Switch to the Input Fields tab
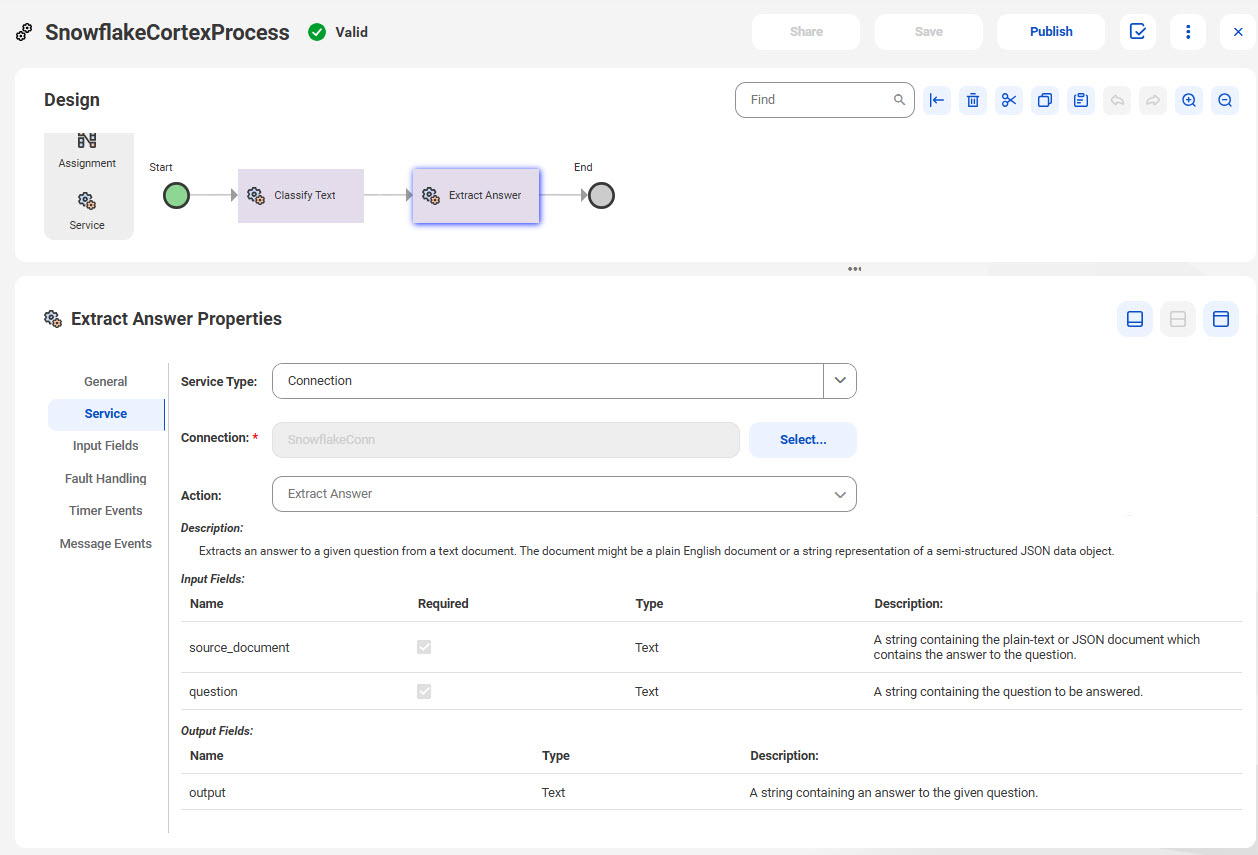The width and height of the screenshot is (1258, 855). tap(106, 446)
